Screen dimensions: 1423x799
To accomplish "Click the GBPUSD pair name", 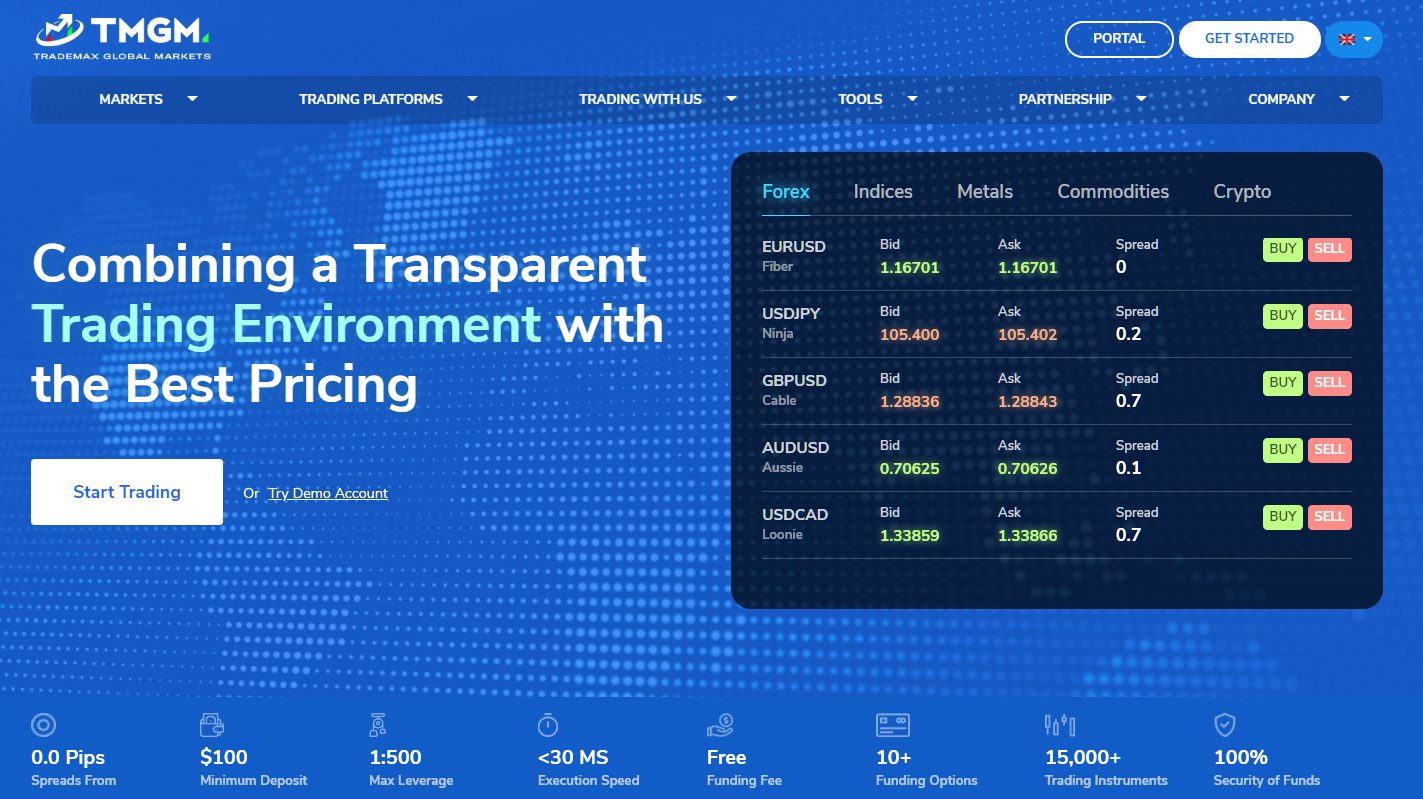I will point(794,381).
